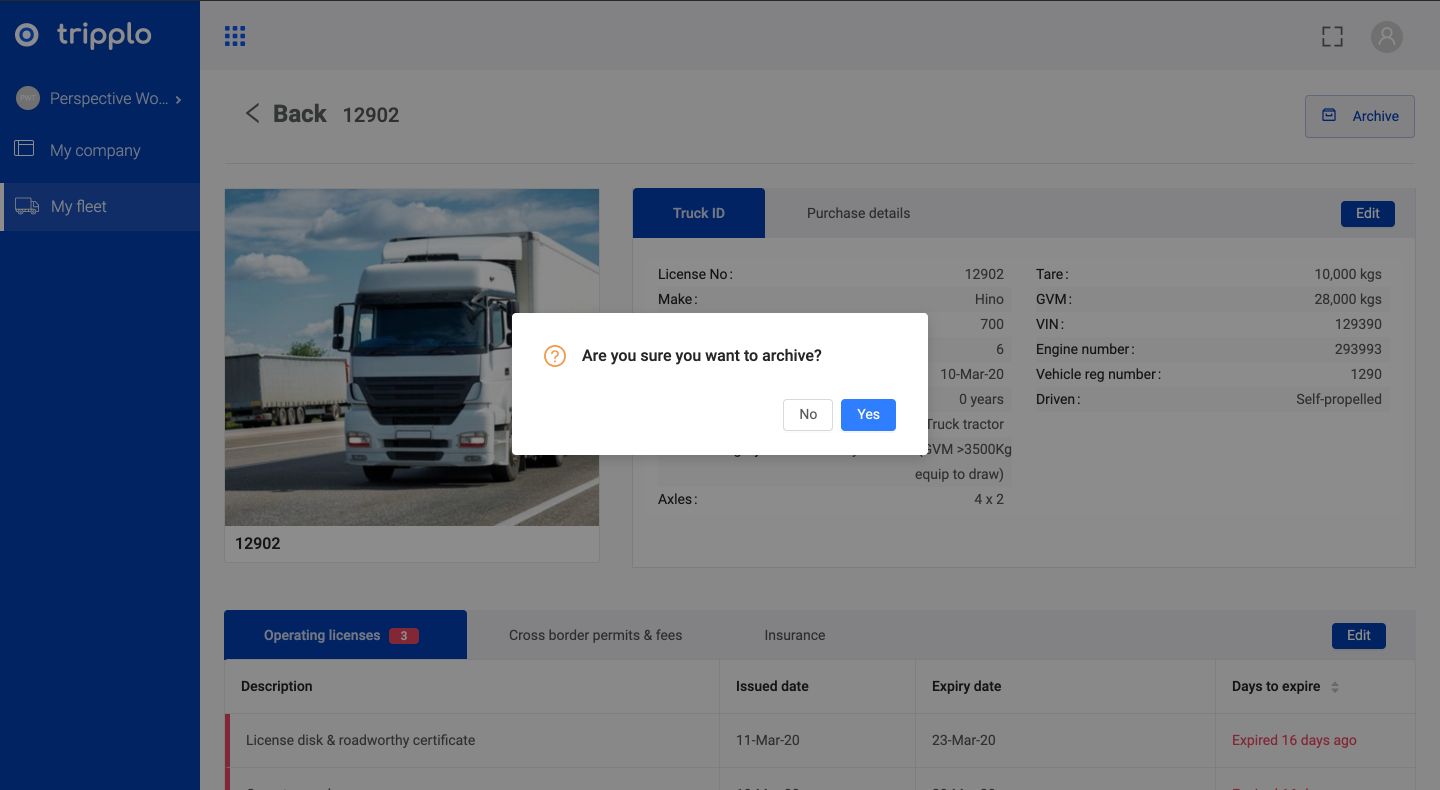Screen dimensions: 1440x790
Task: Edit the Truck ID details
Action: click(x=1367, y=213)
